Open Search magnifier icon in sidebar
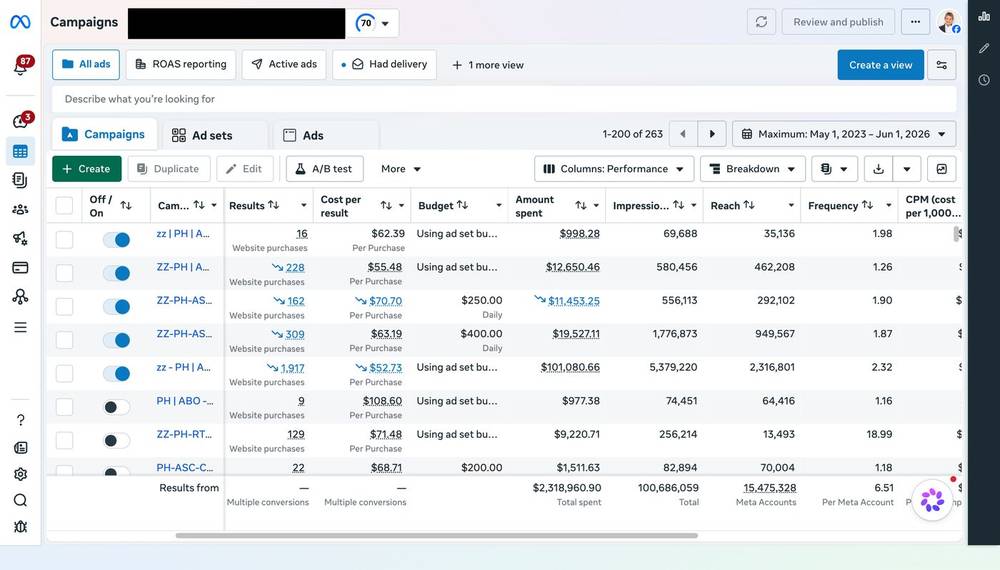 tap(20, 501)
